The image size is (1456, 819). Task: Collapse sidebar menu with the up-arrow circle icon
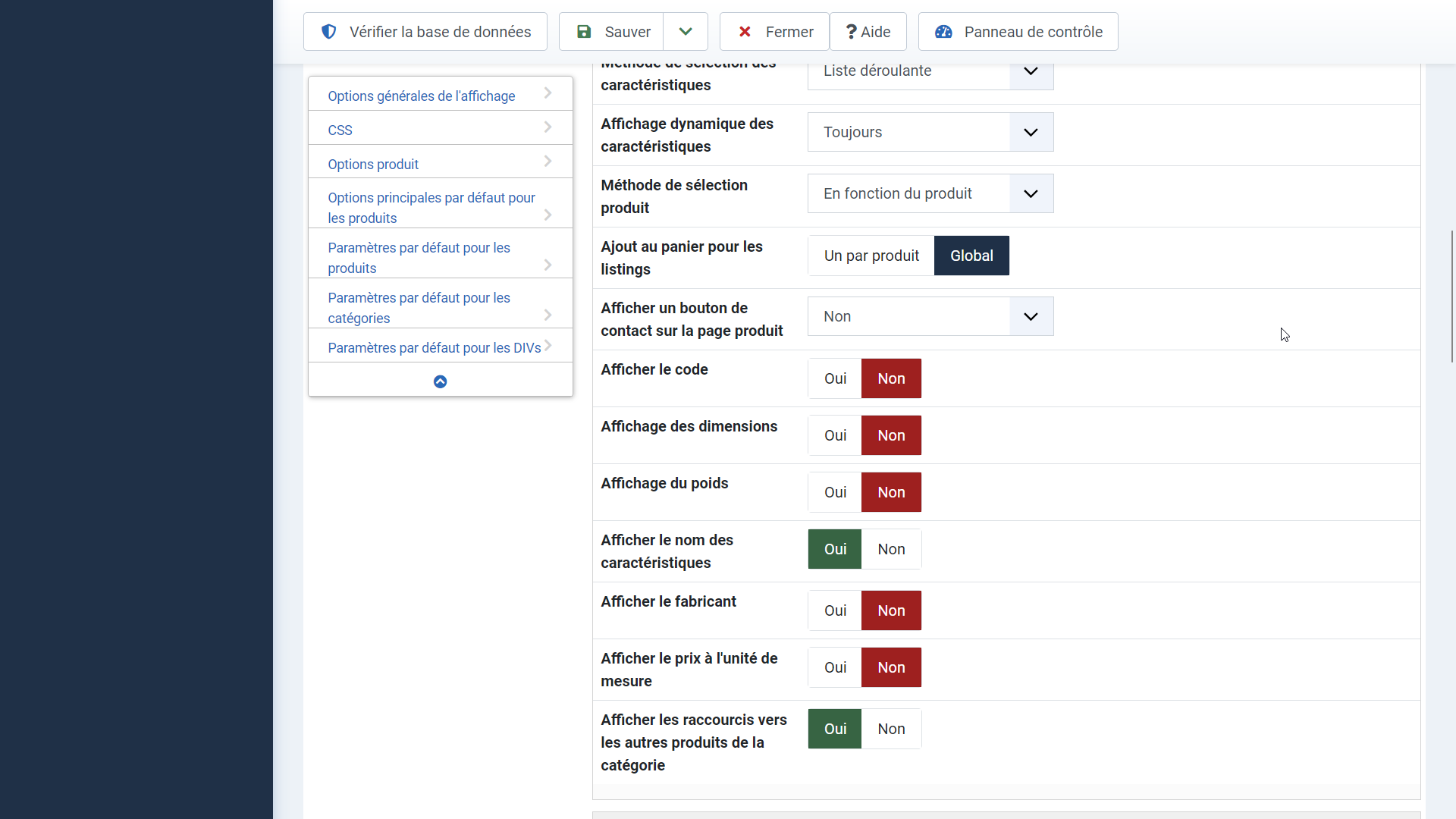tap(440, 381)
